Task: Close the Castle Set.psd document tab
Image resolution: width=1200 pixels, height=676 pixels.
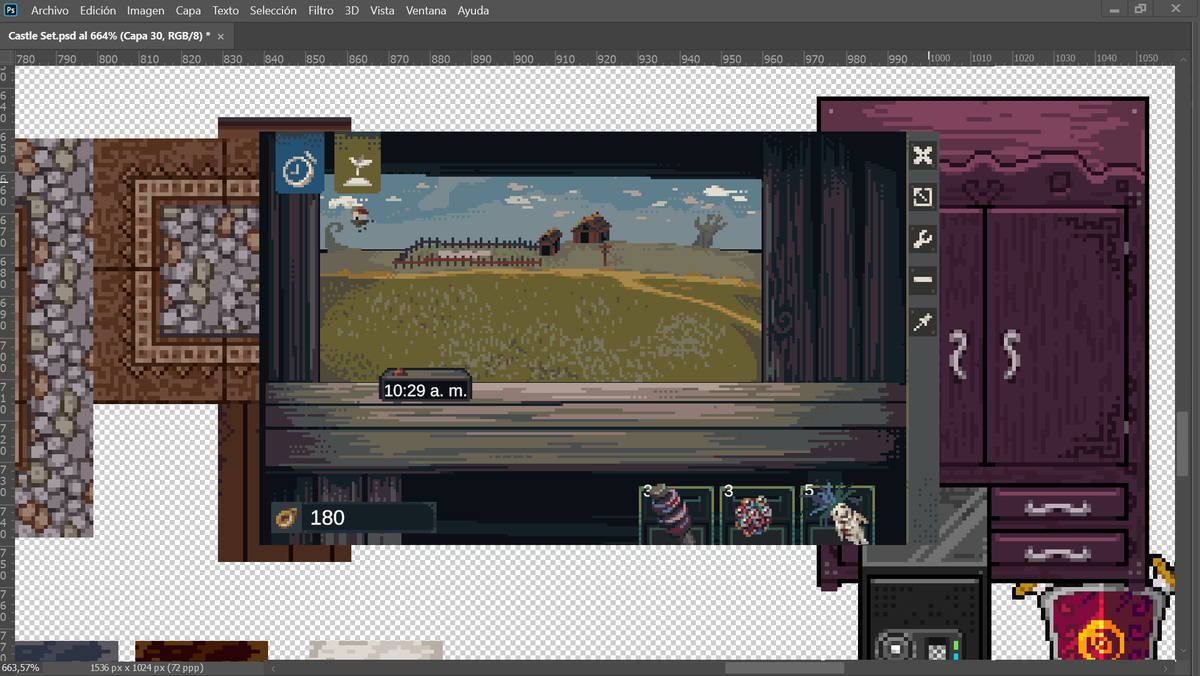Action: click(x=221, y=36)
